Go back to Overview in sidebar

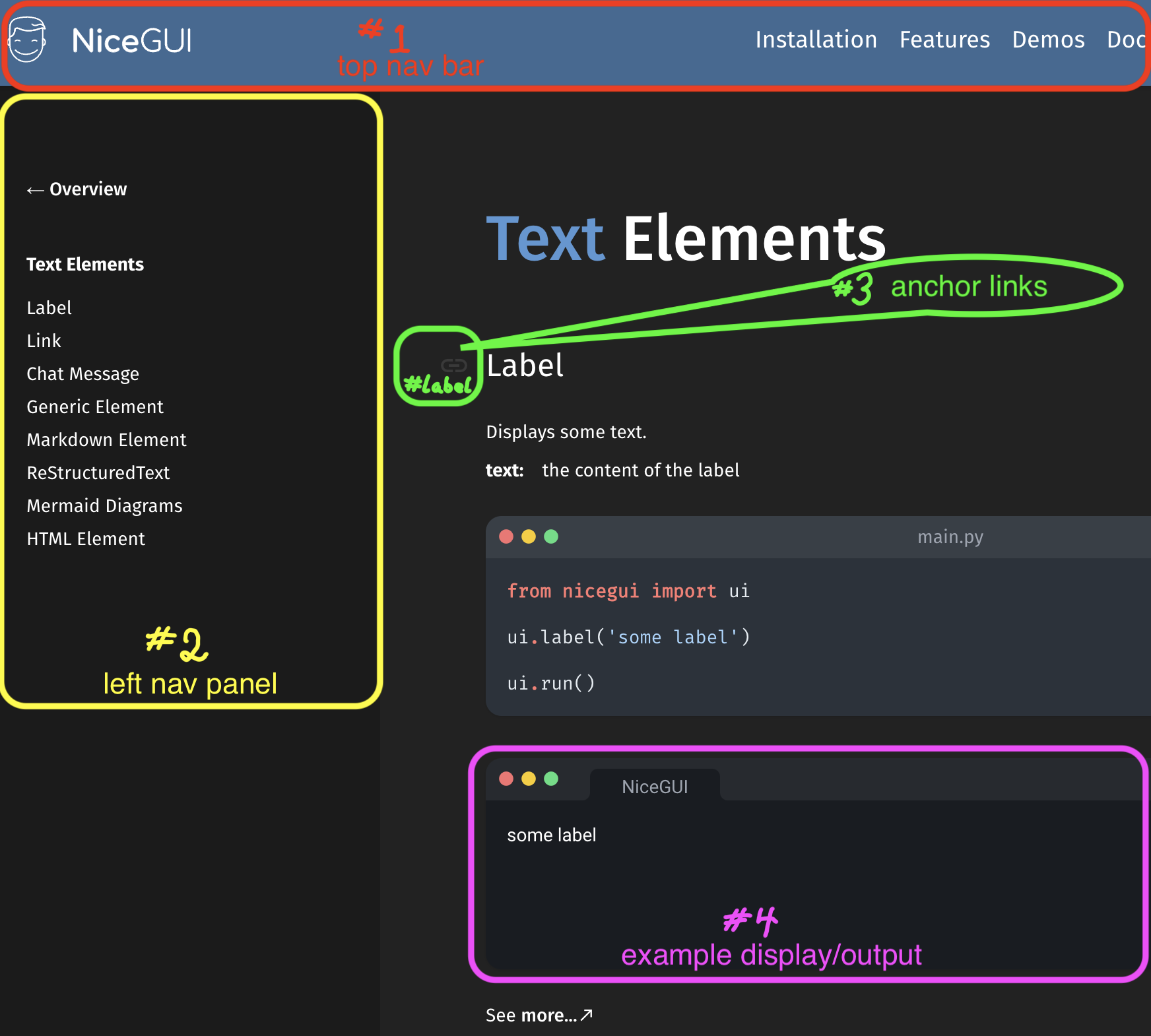pos(77,189)
